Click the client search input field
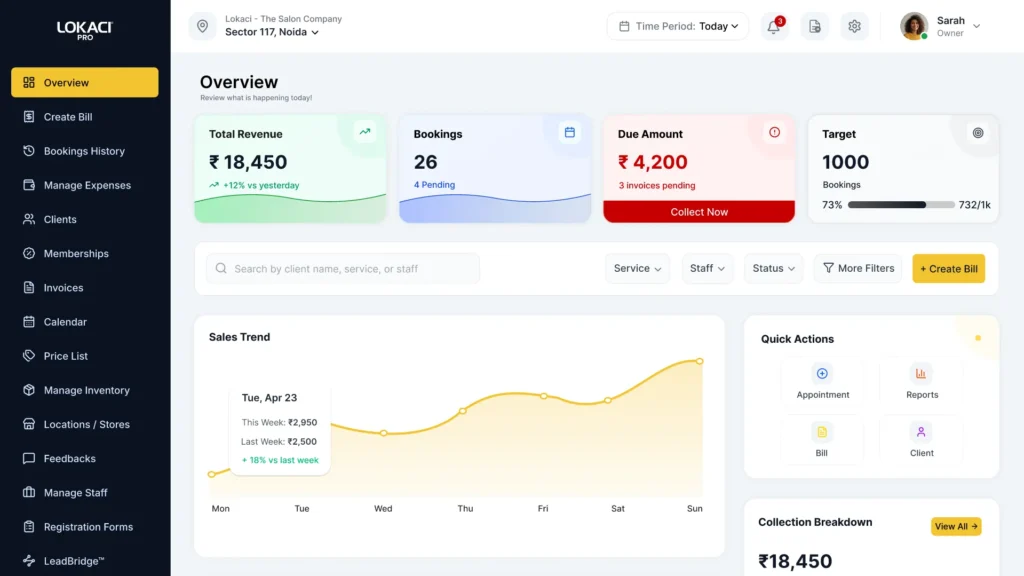This screenshot has width=1024, height=576. click(343, 269)
